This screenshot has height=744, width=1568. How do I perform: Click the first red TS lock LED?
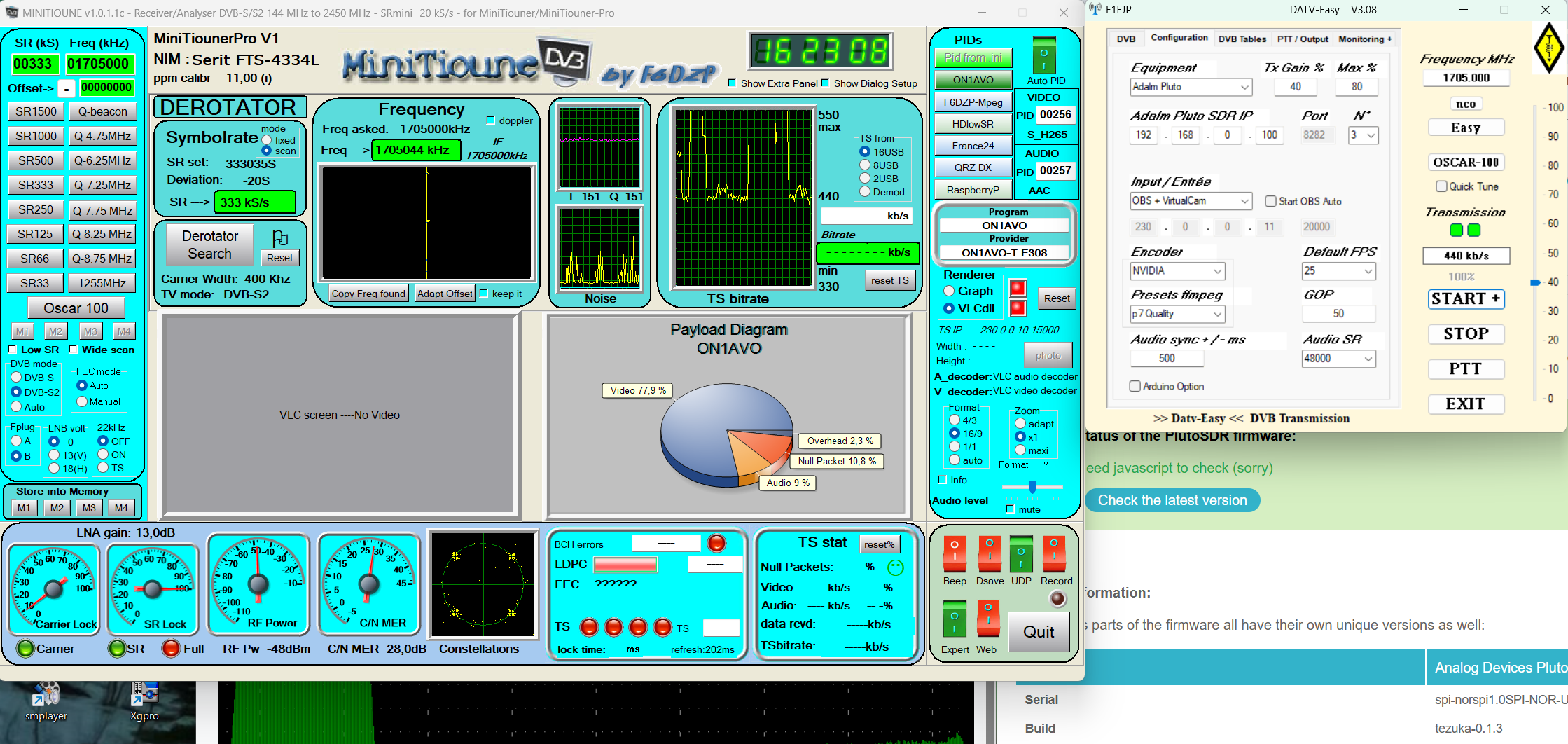(x=589, y=627)
